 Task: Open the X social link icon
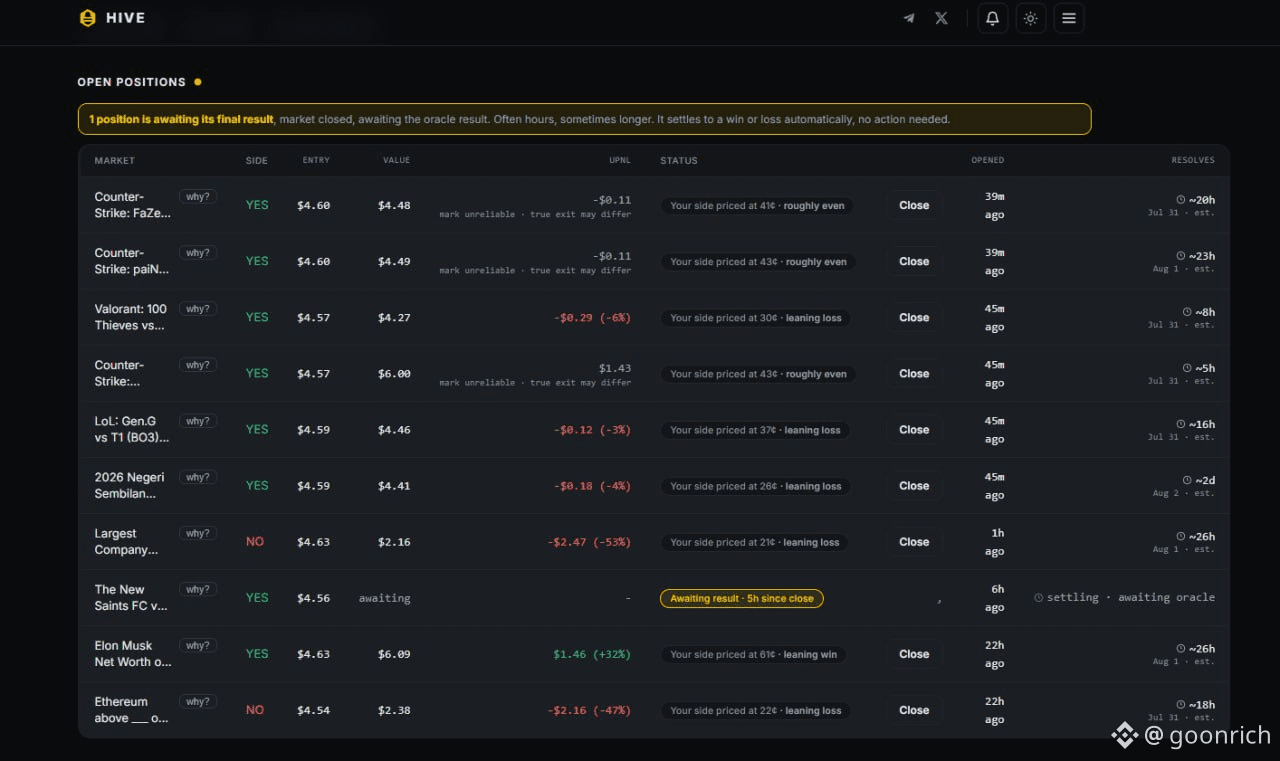pyautogui.click(x=941, y=18)
